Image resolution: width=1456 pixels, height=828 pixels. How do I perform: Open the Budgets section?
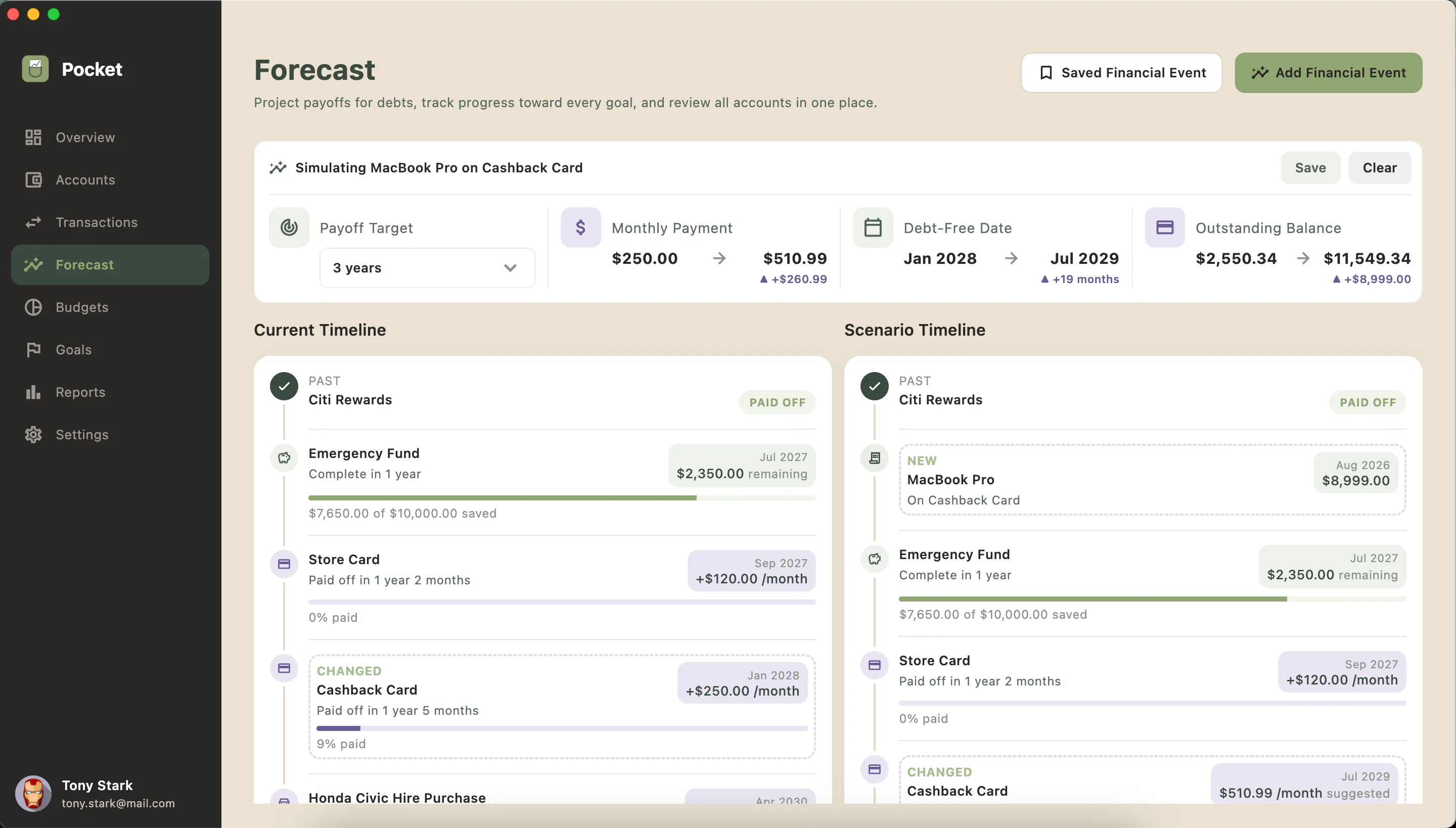[110, 307]
